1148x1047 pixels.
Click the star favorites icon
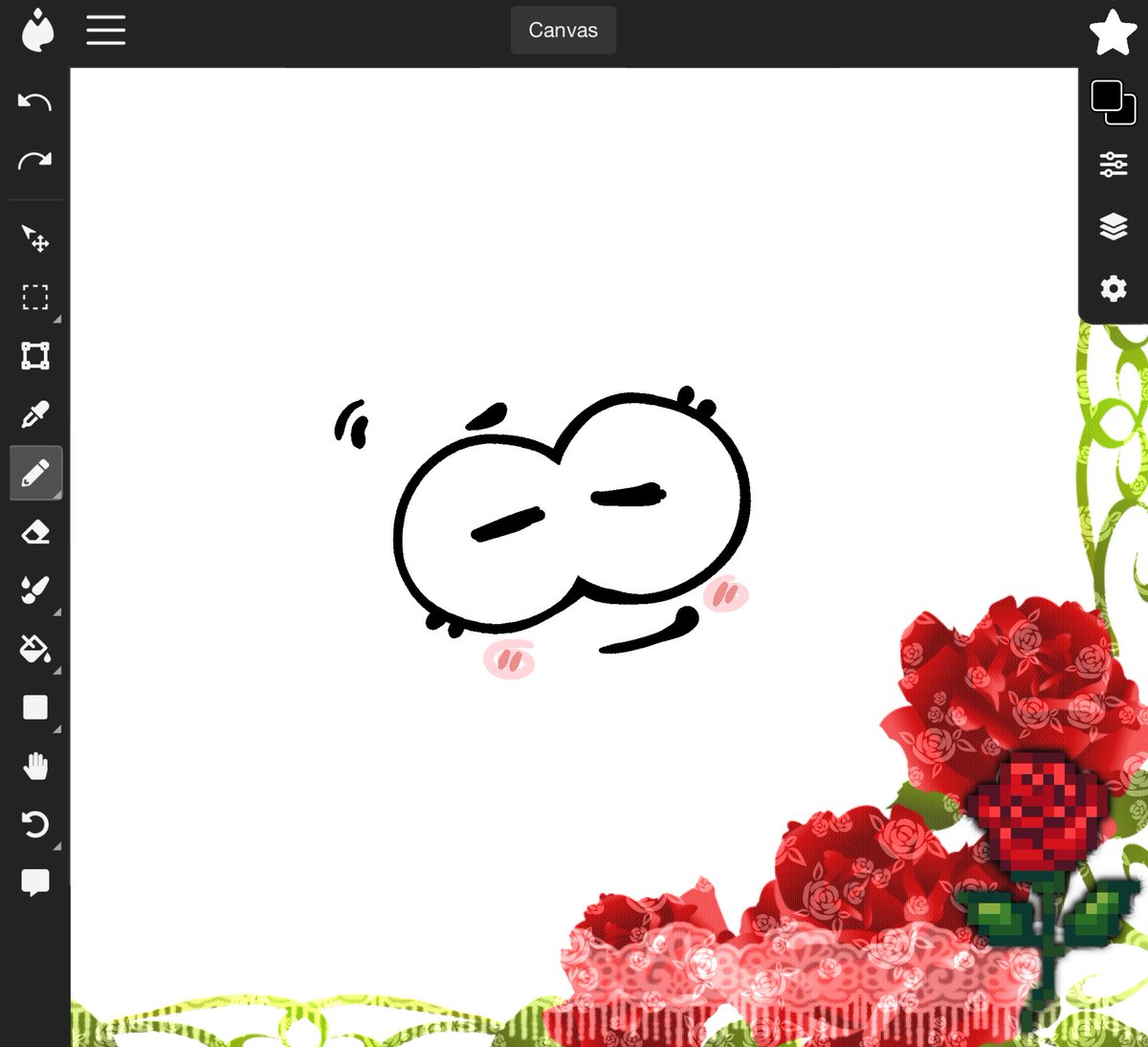pyautogui.click(x=1114, y=33)
